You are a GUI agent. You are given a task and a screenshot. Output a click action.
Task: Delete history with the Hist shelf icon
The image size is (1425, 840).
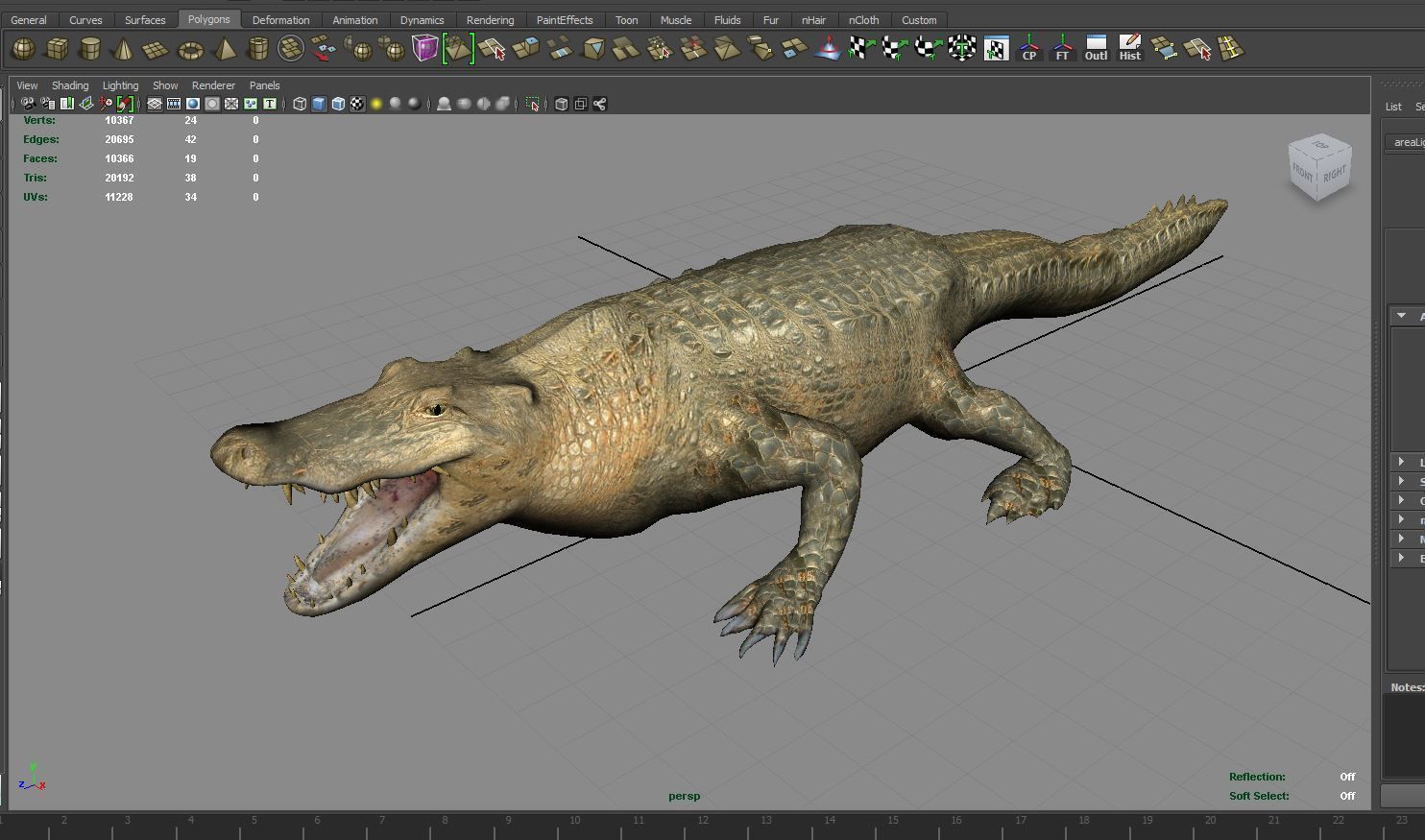[1129, 48]
